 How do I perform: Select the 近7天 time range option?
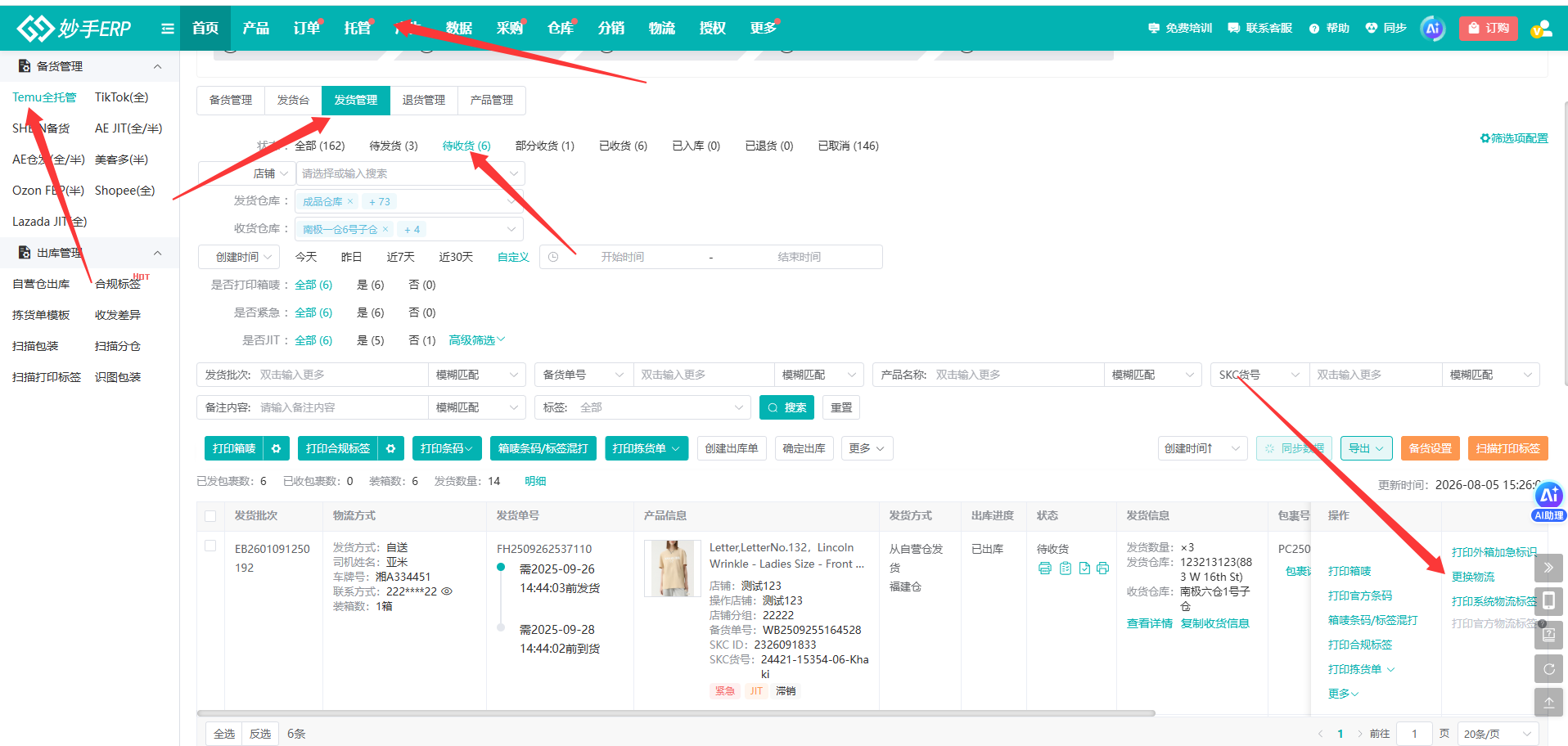click(x=401, y=257)
